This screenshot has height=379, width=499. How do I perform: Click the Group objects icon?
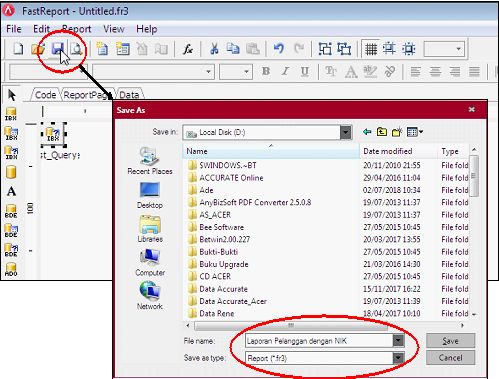pos(325,49)
